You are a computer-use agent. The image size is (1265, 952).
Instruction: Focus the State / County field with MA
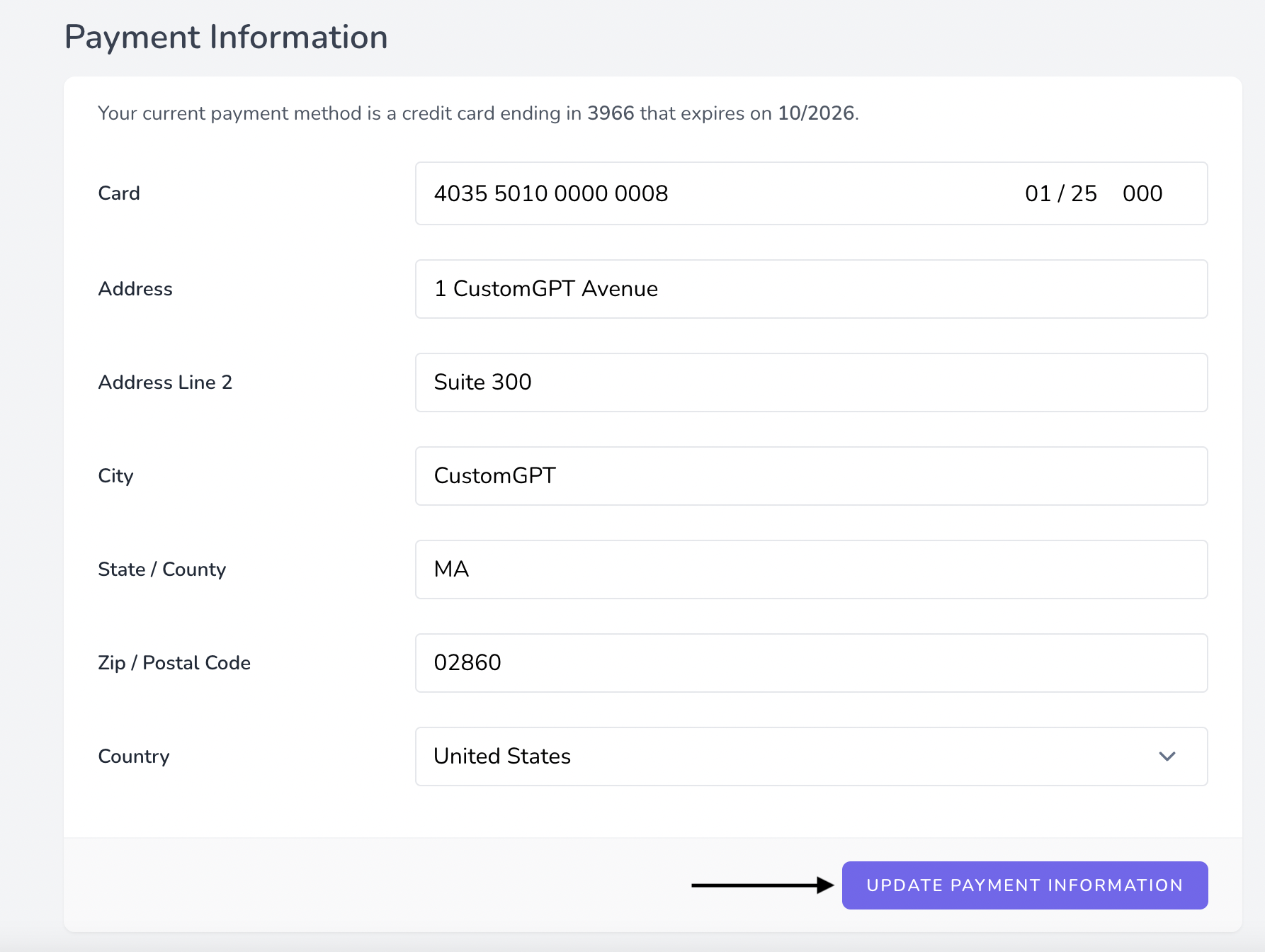click(811, 569)
